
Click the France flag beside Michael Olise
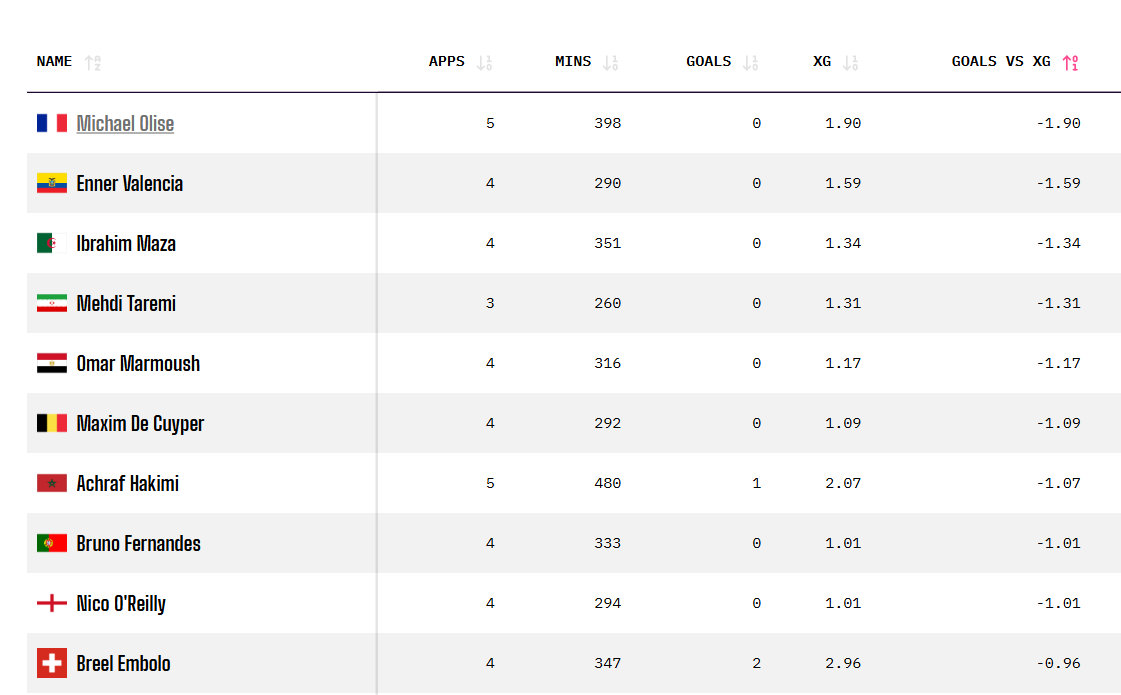tap(52, 123)
